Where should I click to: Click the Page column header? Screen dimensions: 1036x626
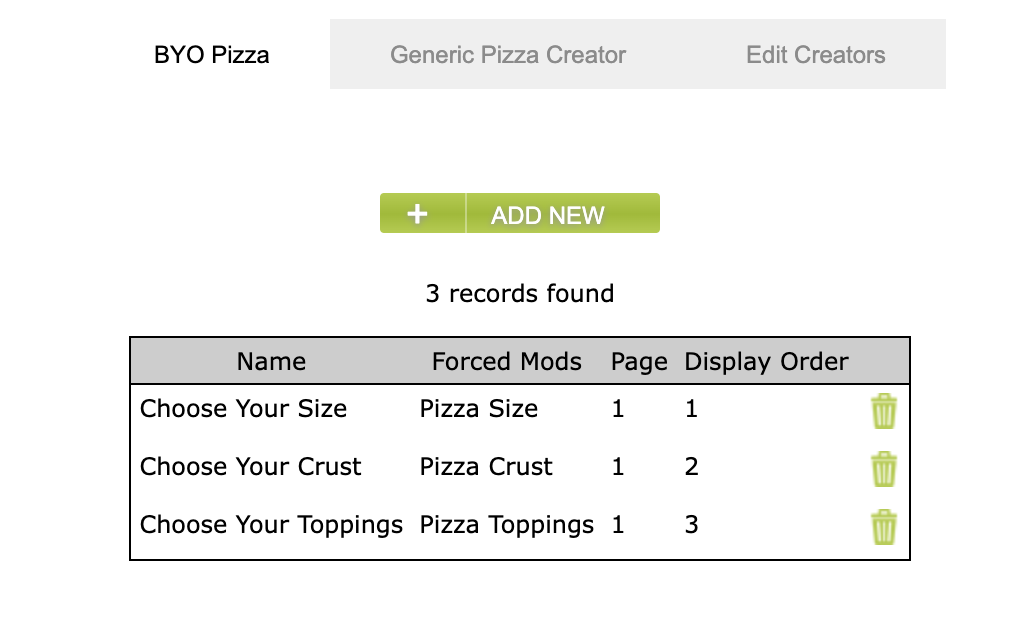coord(639,361)
